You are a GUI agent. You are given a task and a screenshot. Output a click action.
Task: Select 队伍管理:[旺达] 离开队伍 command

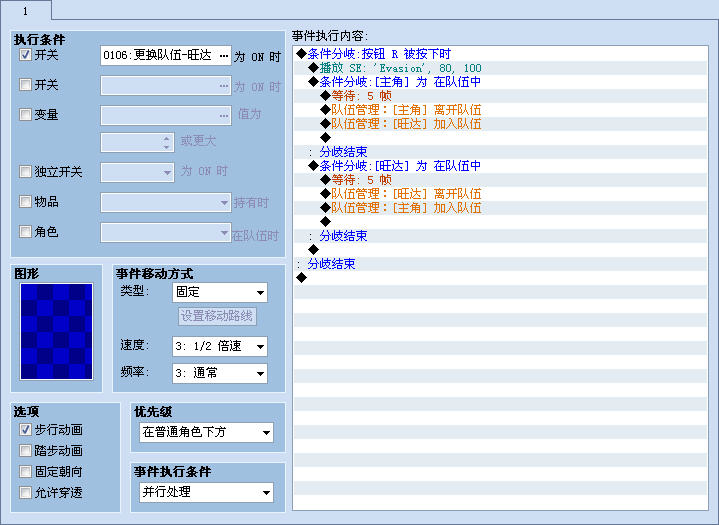click(500, 194)
